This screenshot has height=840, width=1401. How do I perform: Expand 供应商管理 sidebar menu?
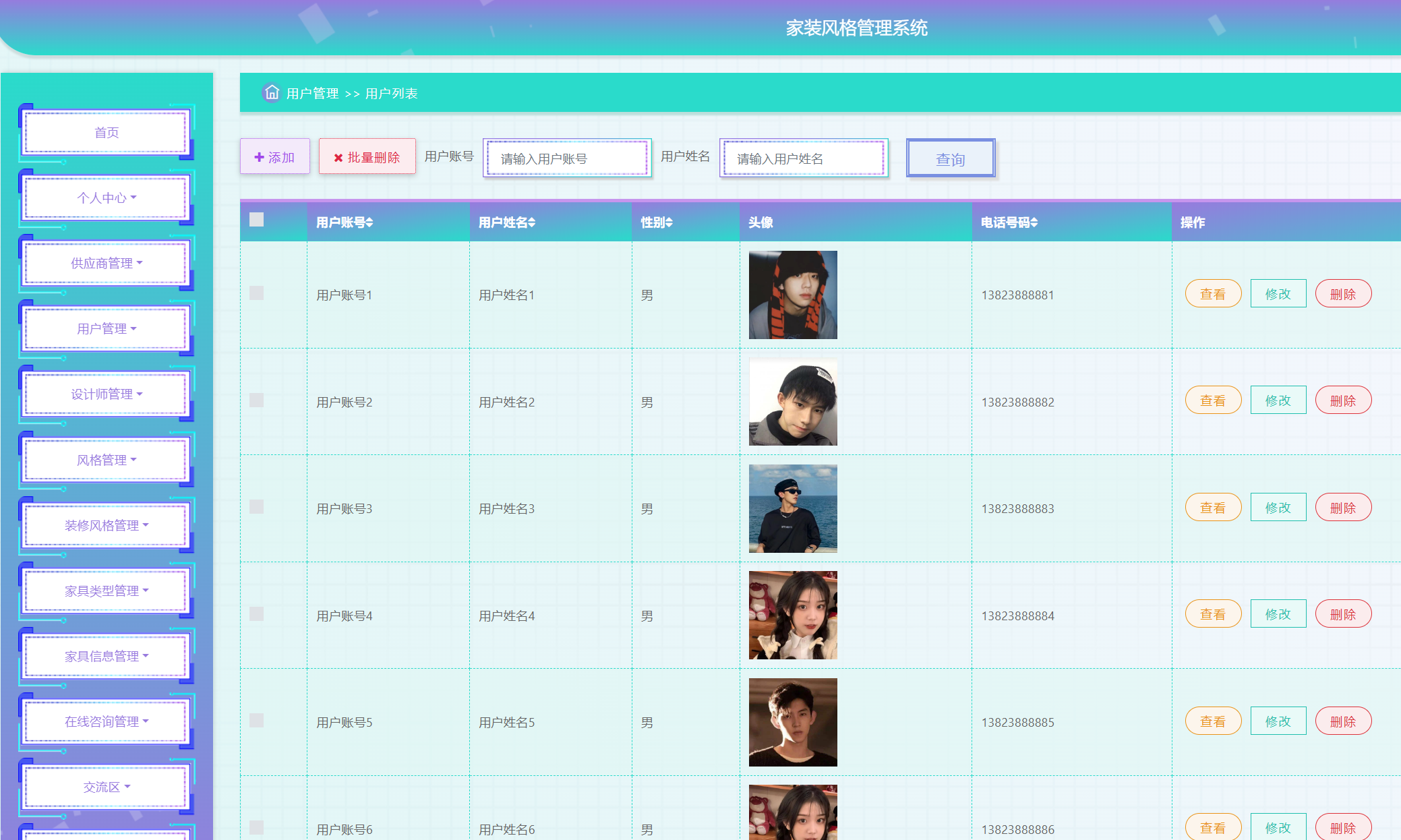[x=107, y=263]
